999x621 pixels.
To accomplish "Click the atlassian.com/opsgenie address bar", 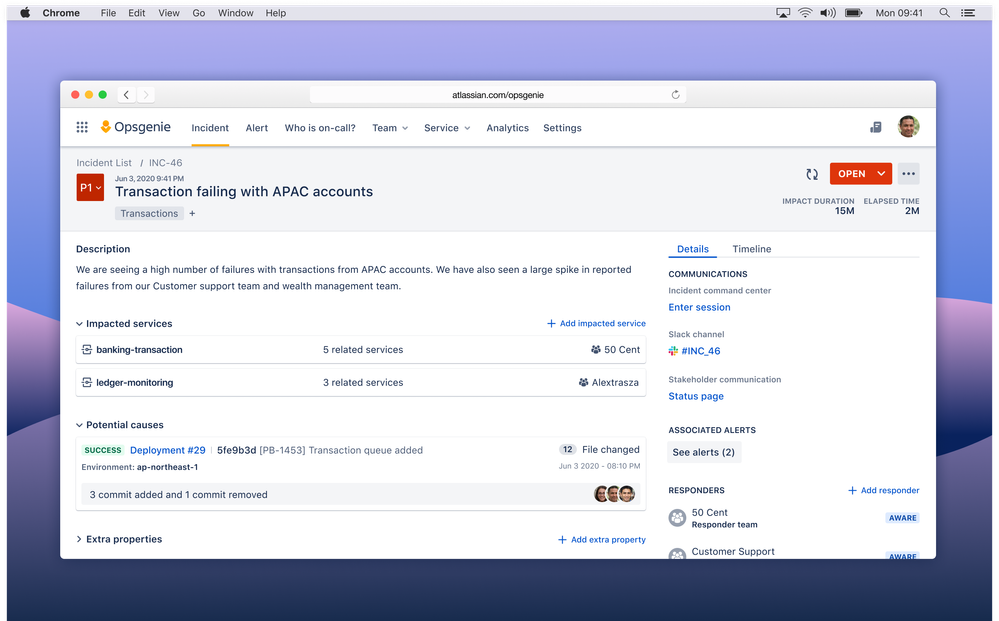I will coord(498,95).
